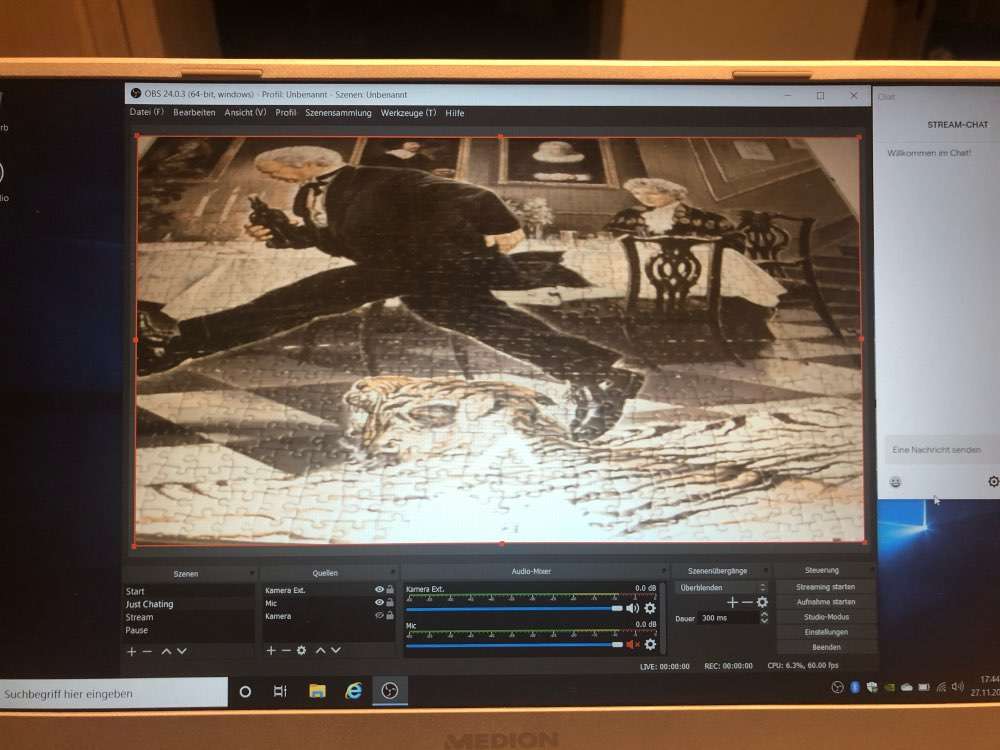Open scene transition properties gear
1000x750 pixels.
[762, 602]
